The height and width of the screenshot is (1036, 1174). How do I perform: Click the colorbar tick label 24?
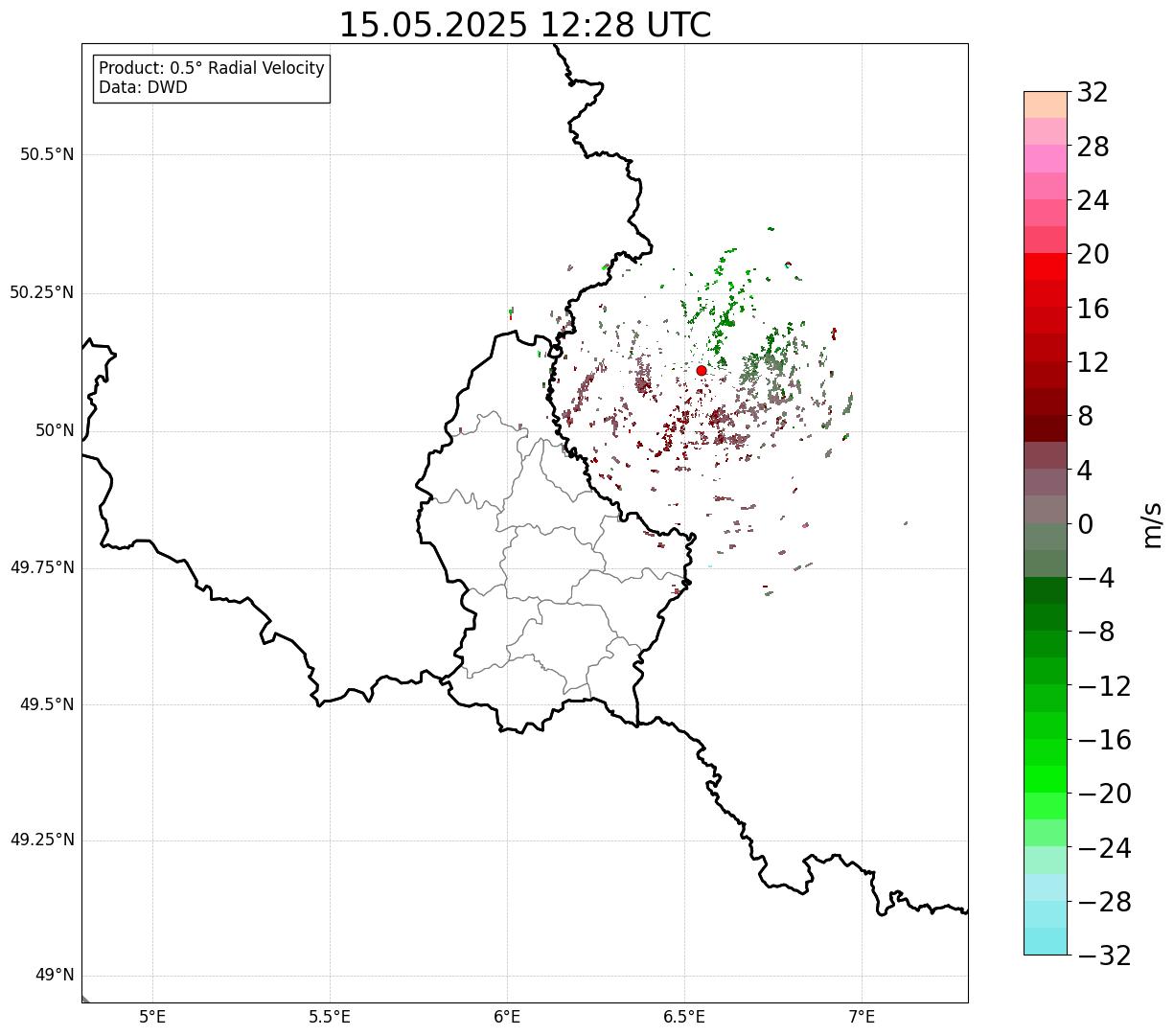click(1093, 200)
